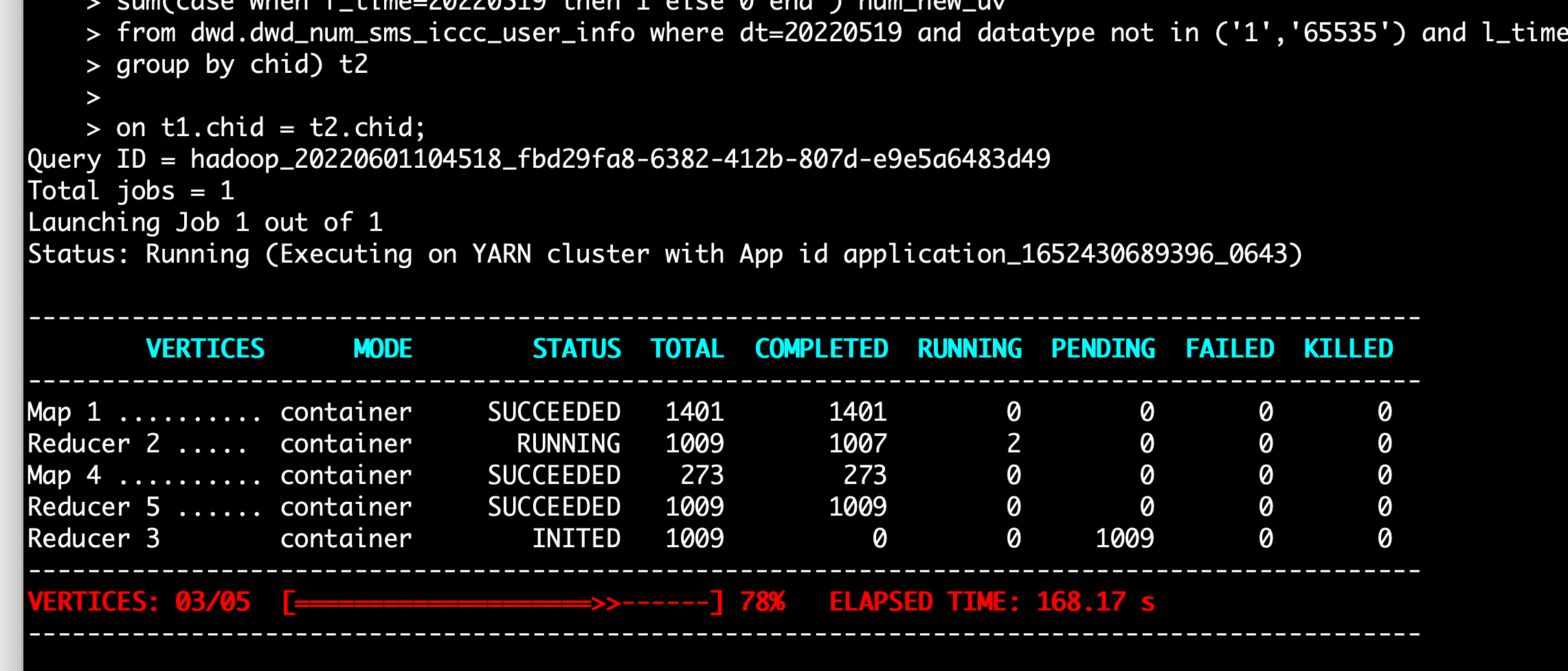Click completed value 1007 for Reducer 2
1568x671 pixels.
(x=858, y=443)
